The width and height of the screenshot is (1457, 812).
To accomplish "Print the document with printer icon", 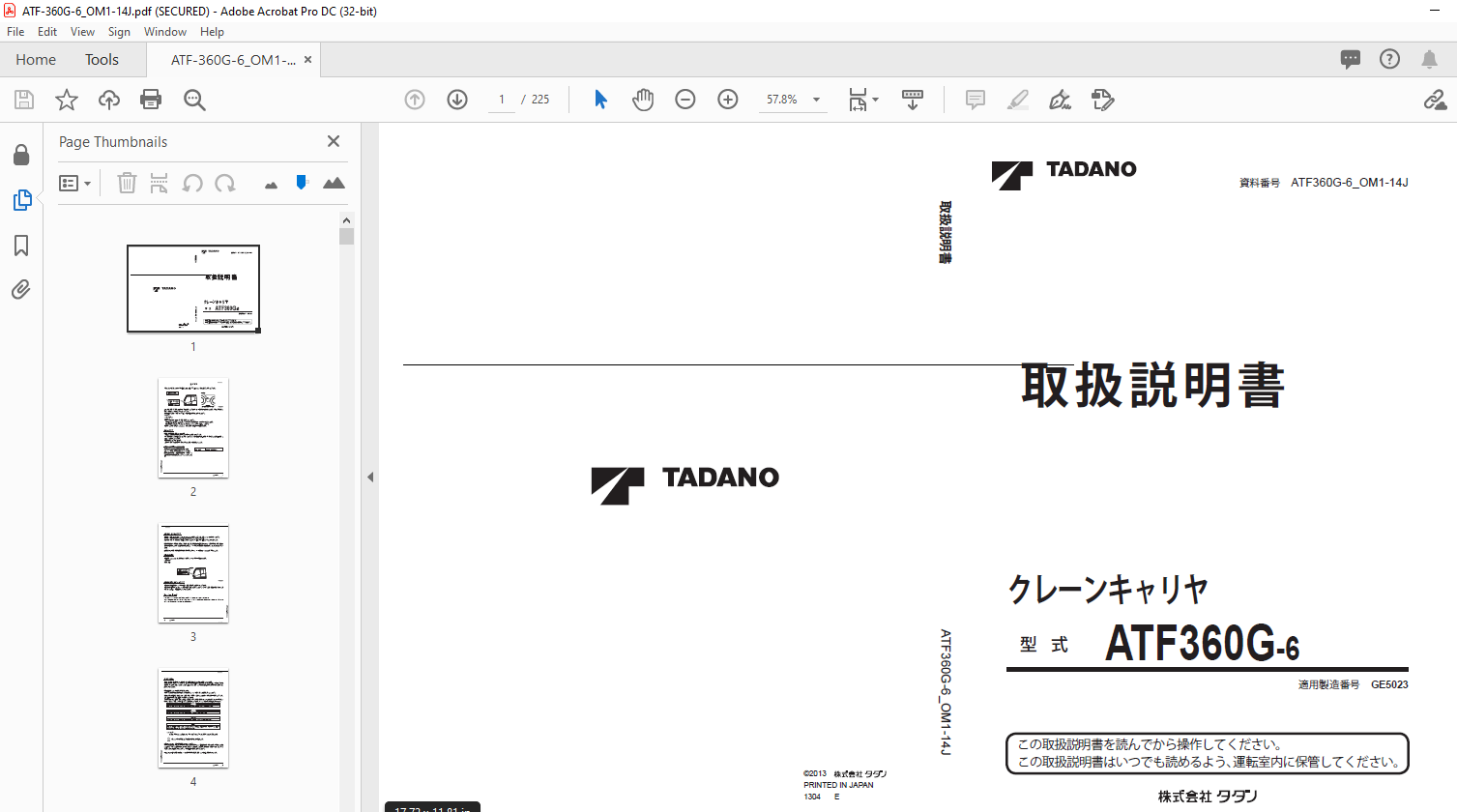I will point(151,100).
